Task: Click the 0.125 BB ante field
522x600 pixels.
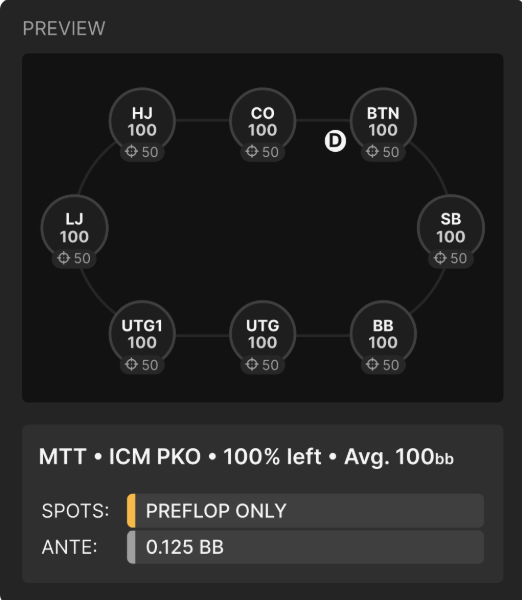Action: click(x=305, y=547)
